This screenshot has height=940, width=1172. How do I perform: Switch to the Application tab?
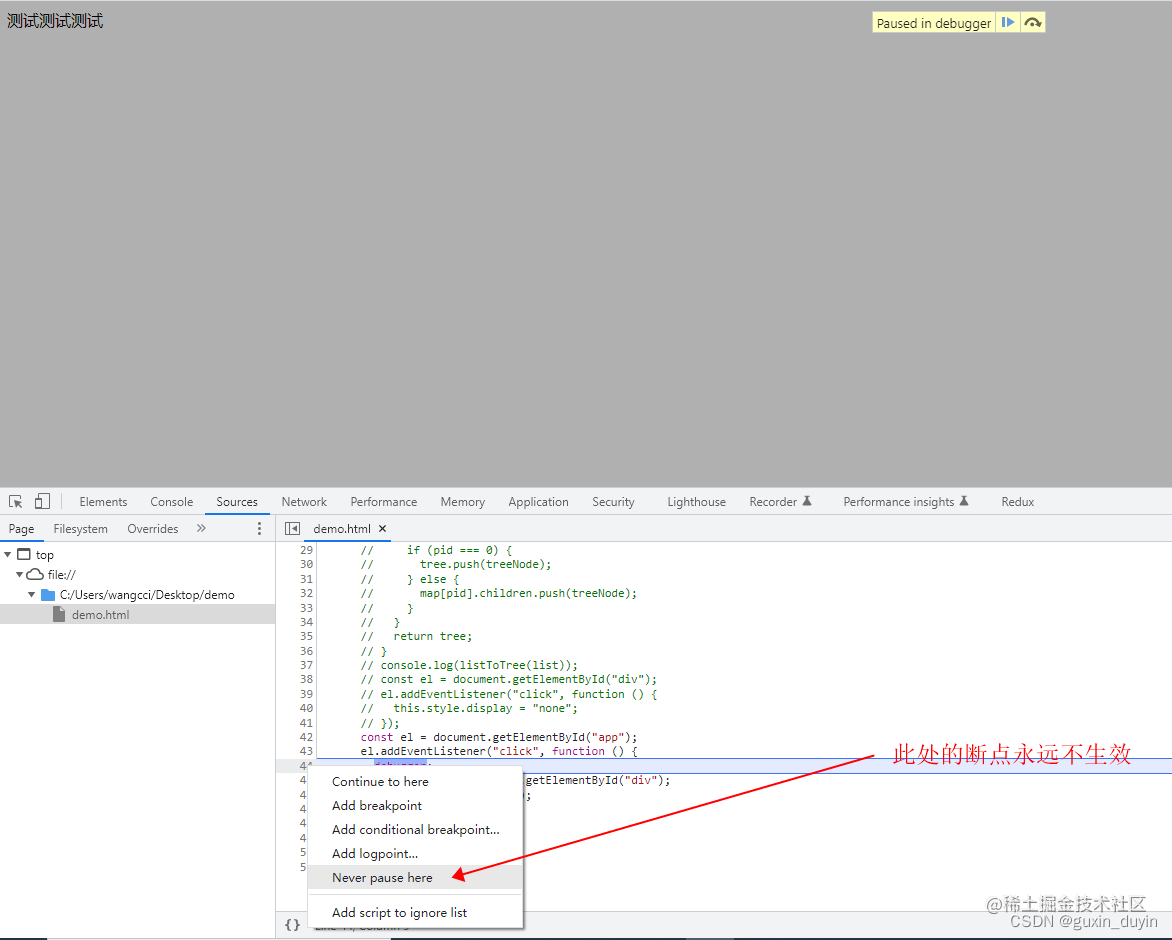pos(538,501)
